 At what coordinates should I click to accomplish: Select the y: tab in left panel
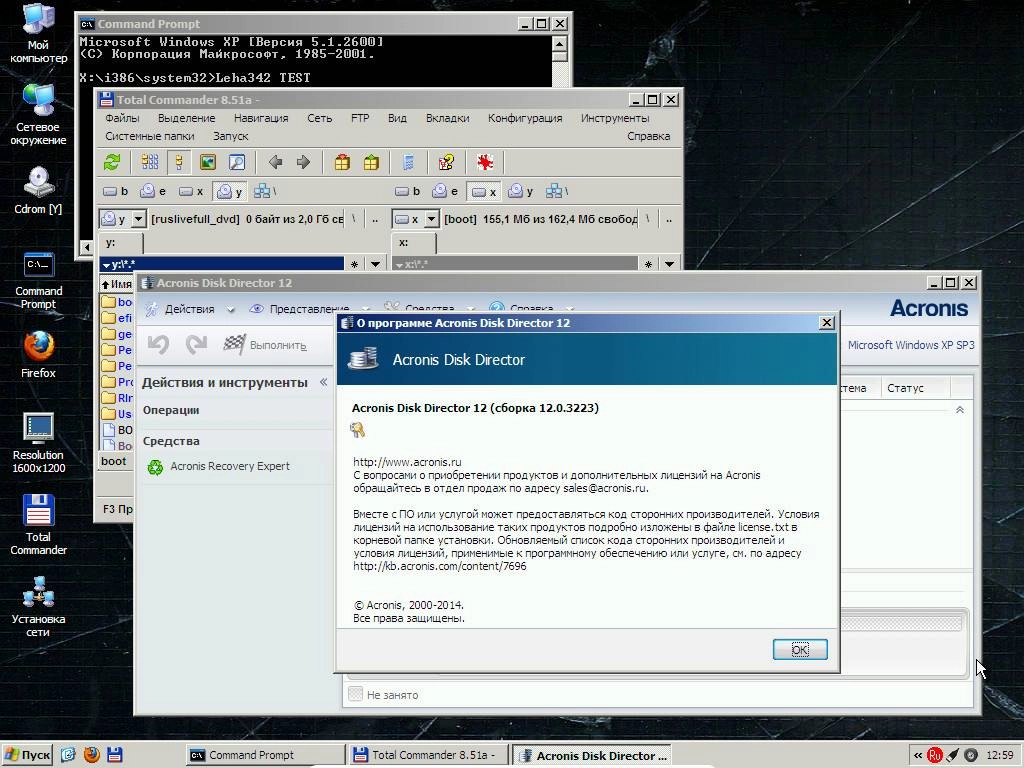click(x=121, y=243)
